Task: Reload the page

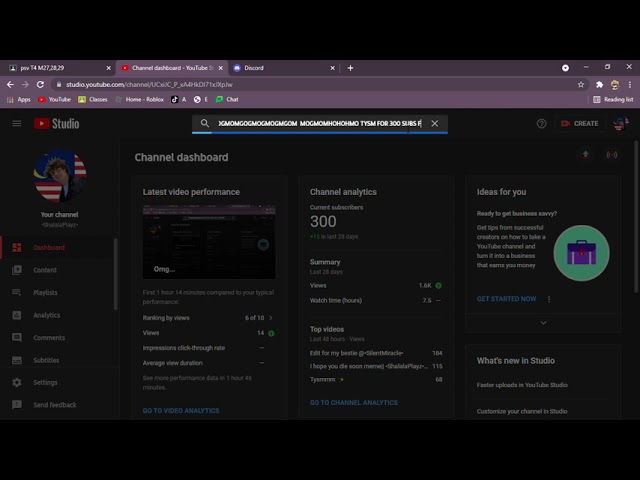Action: pos(40,84)
